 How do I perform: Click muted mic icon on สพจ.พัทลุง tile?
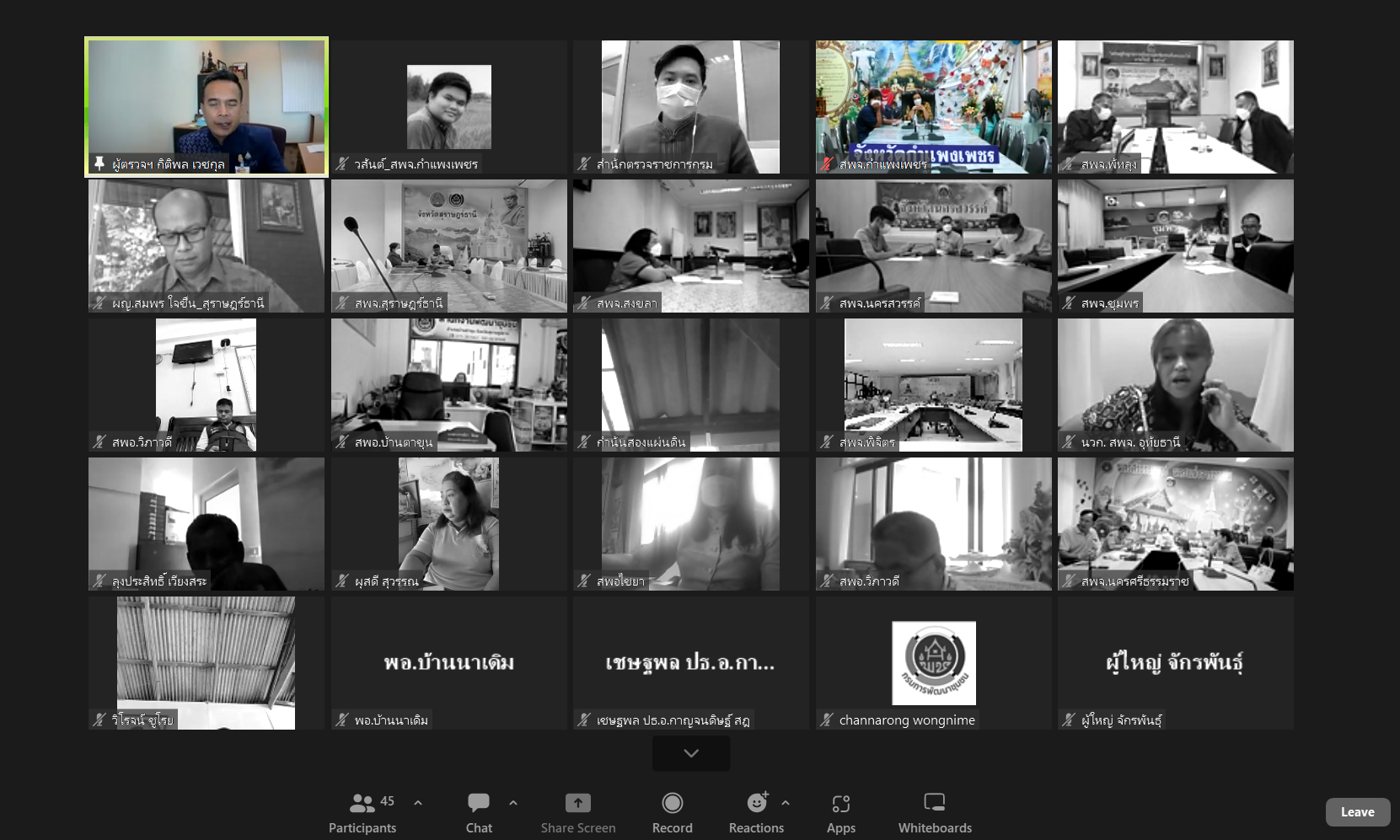tap(1069, 163)
